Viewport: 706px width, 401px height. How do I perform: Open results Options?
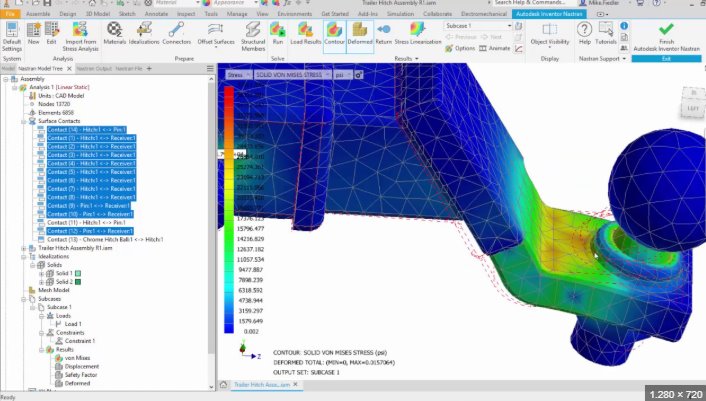pos(460,48)
